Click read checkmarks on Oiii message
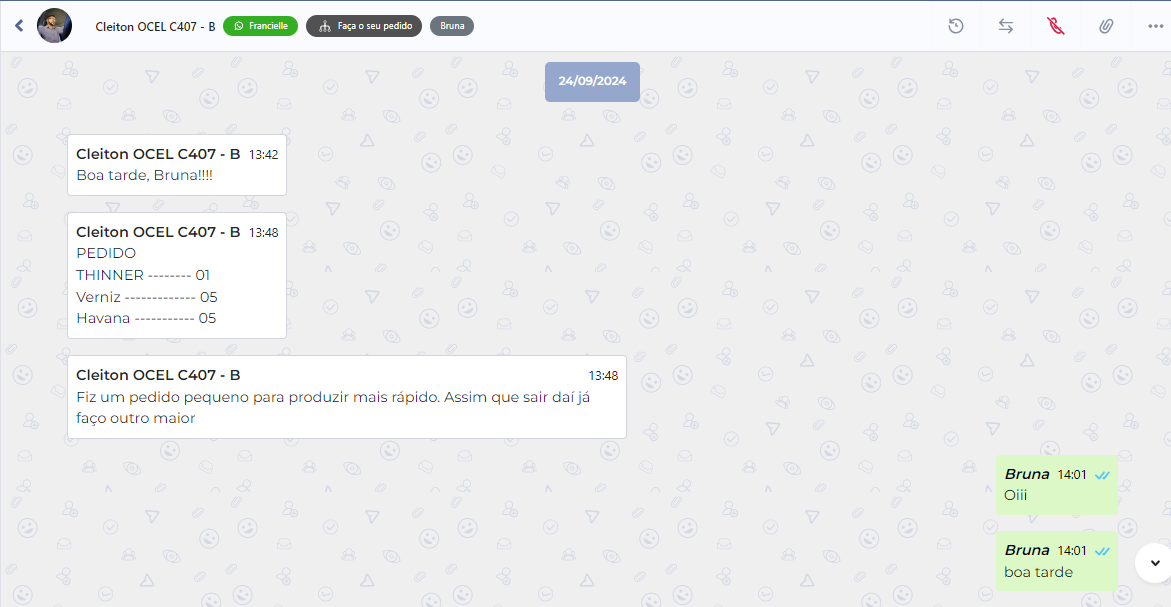 tap(1102, 475)
